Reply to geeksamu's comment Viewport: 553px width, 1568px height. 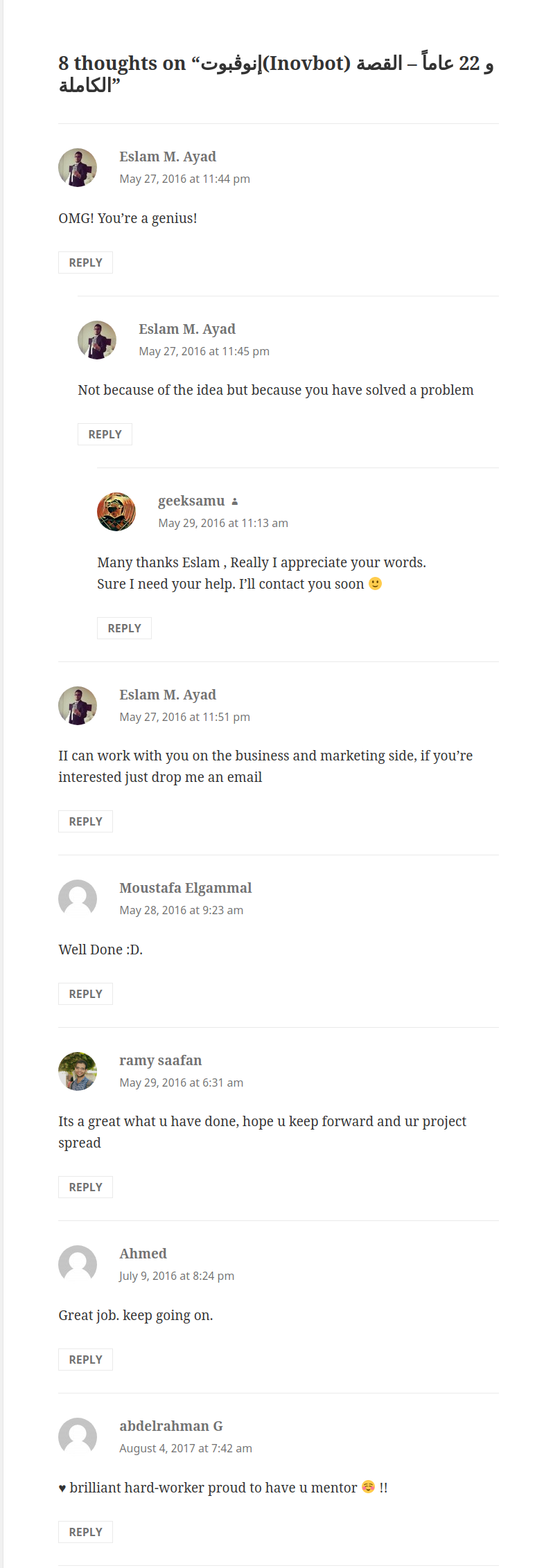pos(124,628)
